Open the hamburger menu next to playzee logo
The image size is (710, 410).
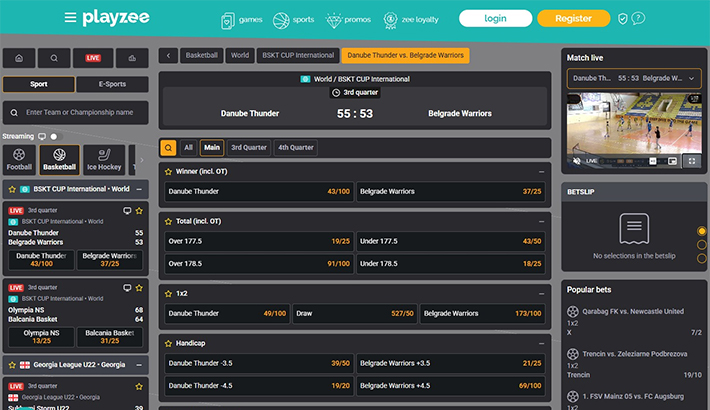[70, 18]
